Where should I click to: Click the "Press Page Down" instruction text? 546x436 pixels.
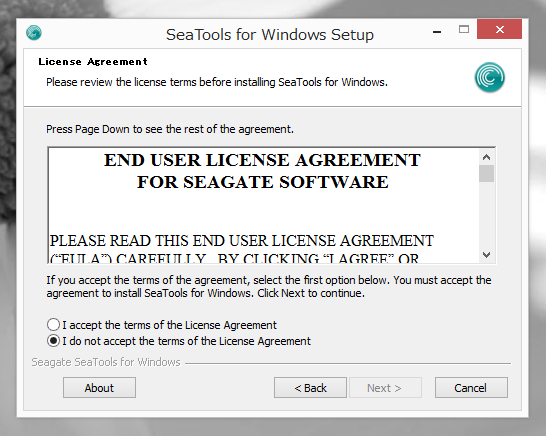pos(170,129)
